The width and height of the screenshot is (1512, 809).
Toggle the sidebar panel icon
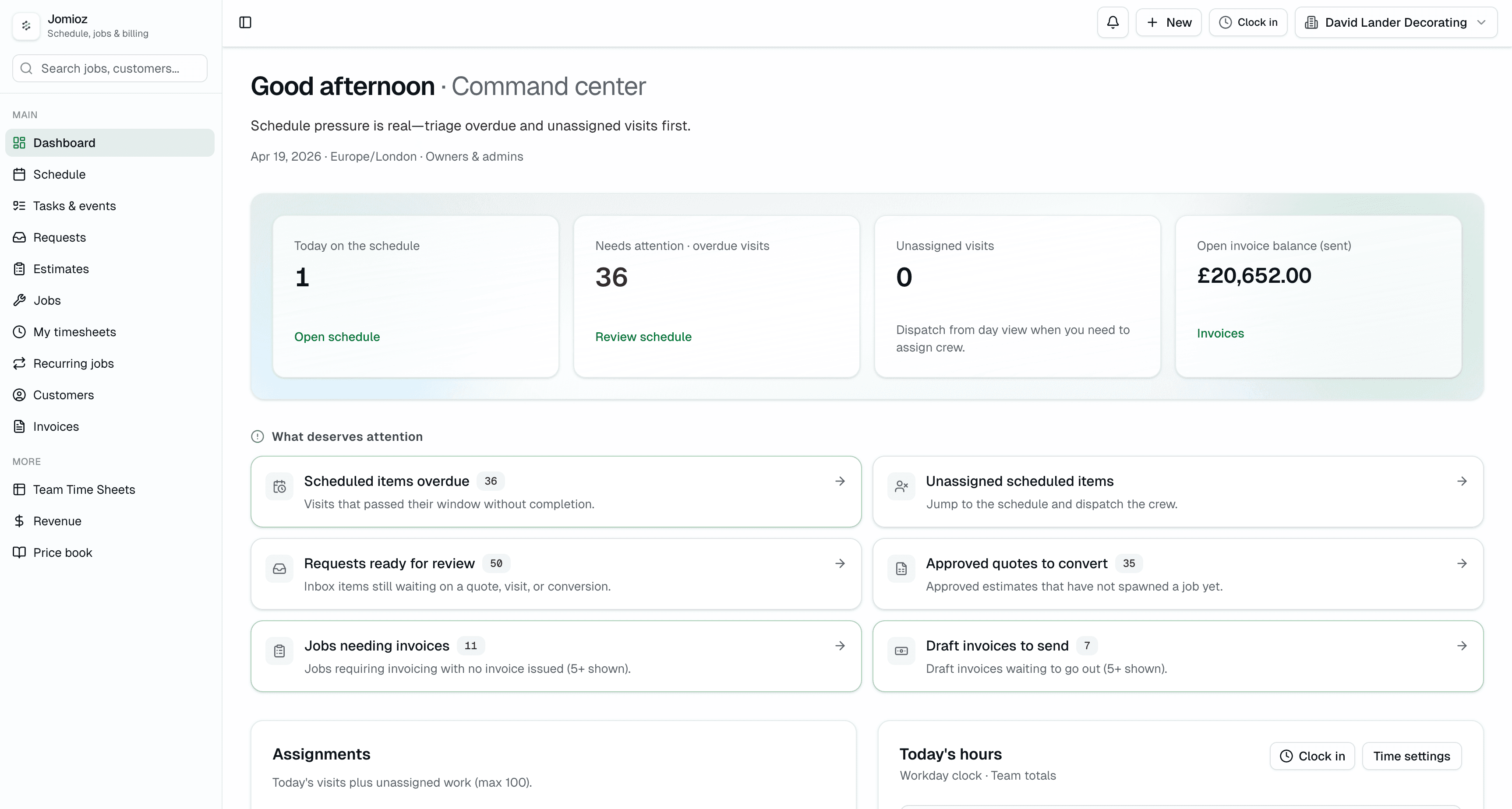(x=245, y=22)
